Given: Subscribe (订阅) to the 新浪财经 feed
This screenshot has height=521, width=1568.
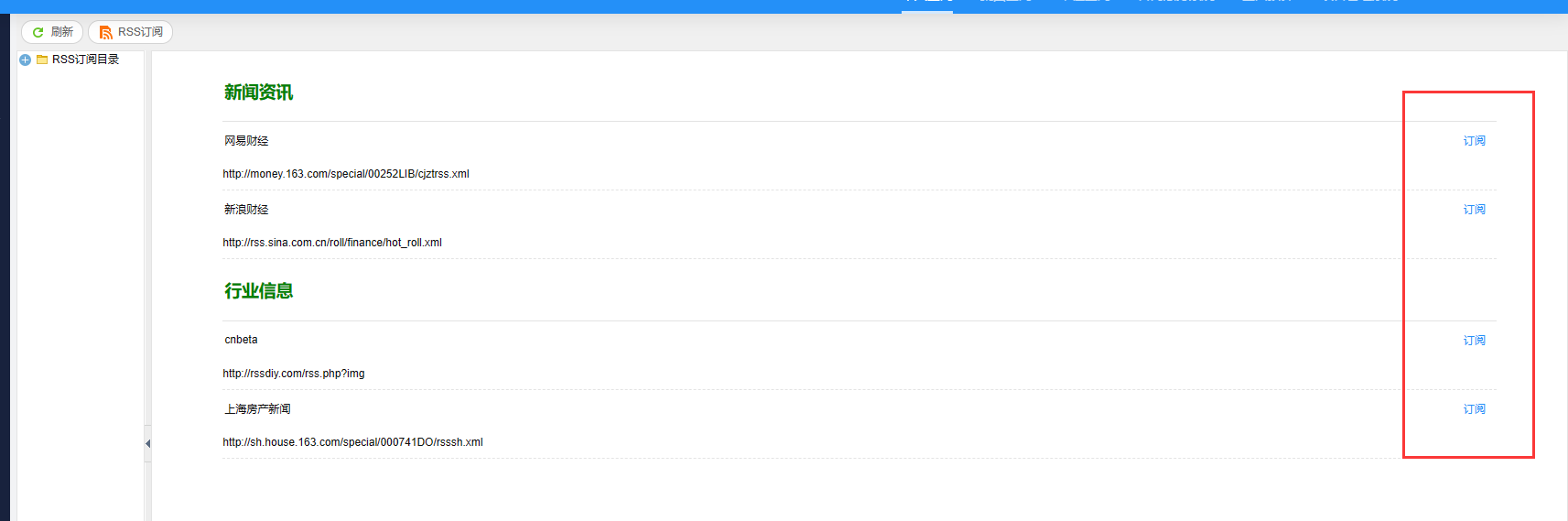Looking at the screenshot, I should coord(1474,210).
